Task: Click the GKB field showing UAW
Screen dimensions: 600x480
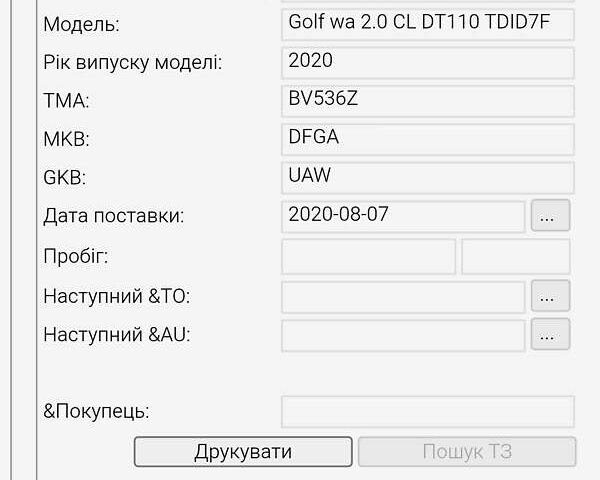Action: pos(428,177)
